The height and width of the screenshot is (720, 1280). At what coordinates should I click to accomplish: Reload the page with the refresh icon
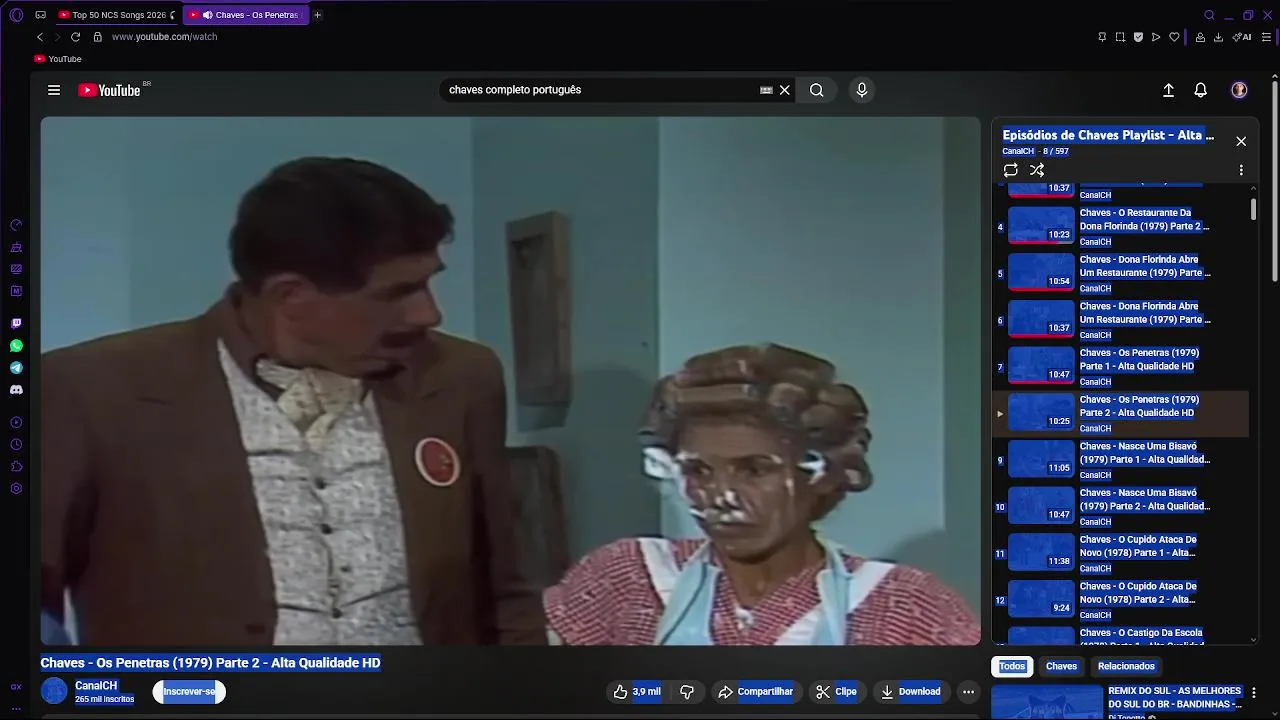coord(75,37)
